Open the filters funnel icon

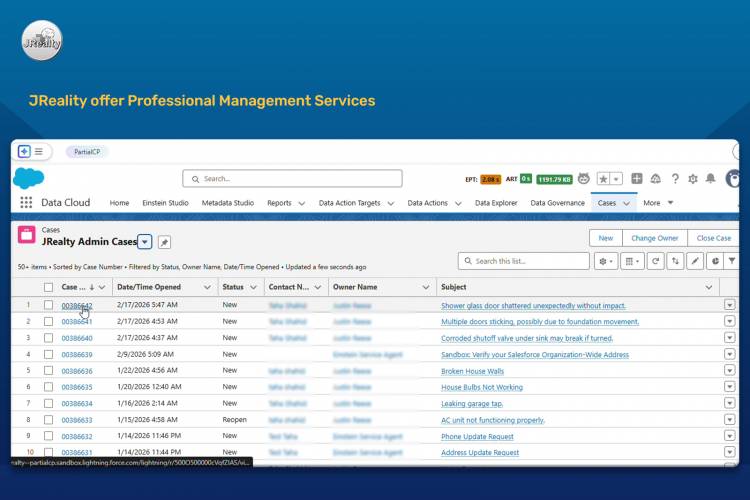click(x=732, y=261)
